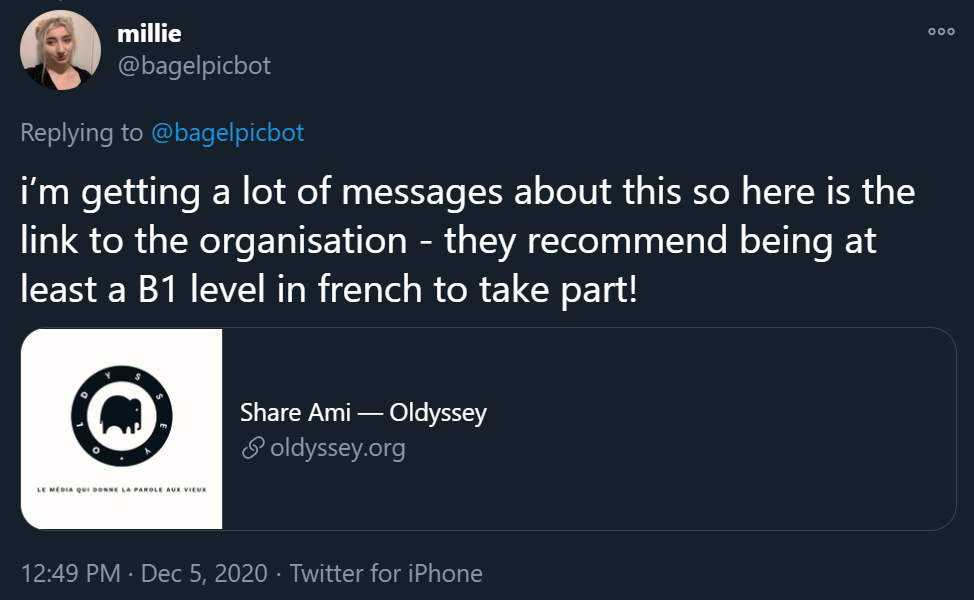Click the word "Oldyssey" in the card title
The width and height of the screenshot is (974, 600).
pyautogui.click(x=437, y=412)
